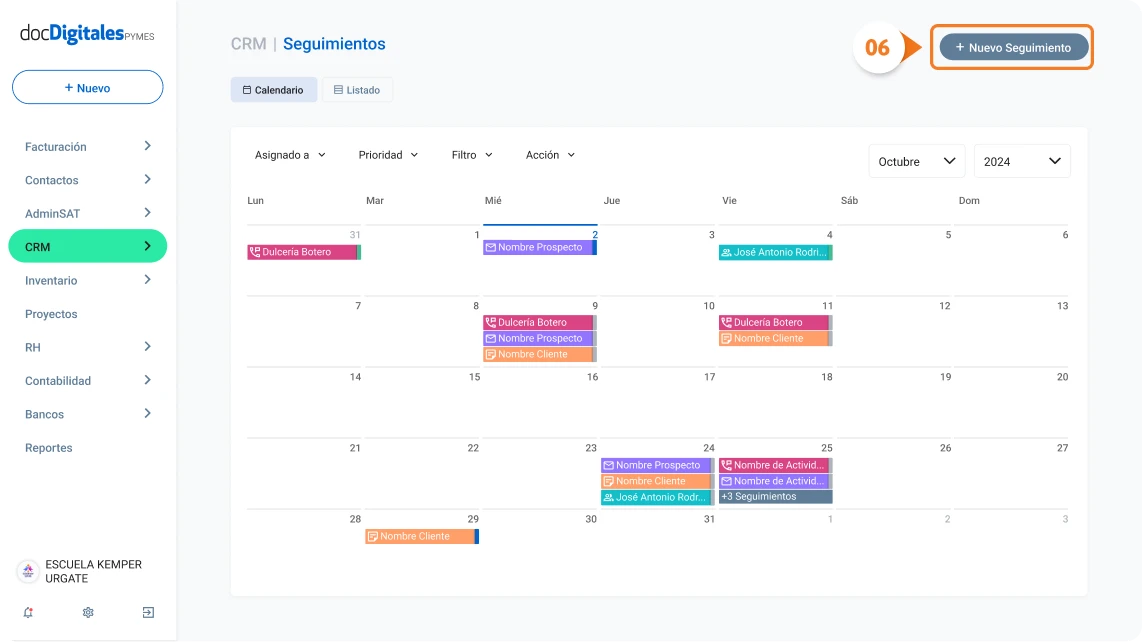
Task: Open the 2024 year selector
Action: [x=1022, y=161]
